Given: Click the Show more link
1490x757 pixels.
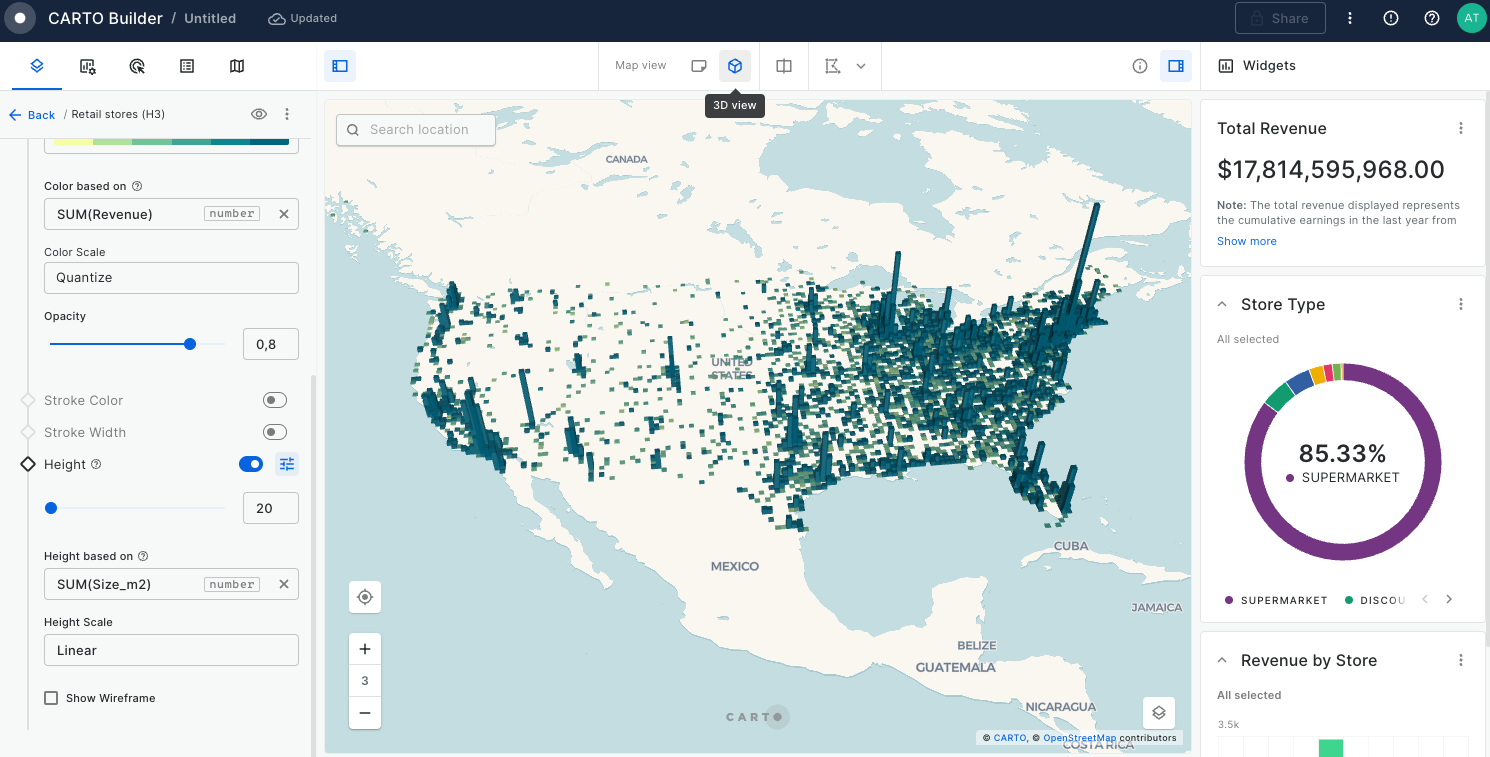Looking at the screenshot, I should (1246, 241).
